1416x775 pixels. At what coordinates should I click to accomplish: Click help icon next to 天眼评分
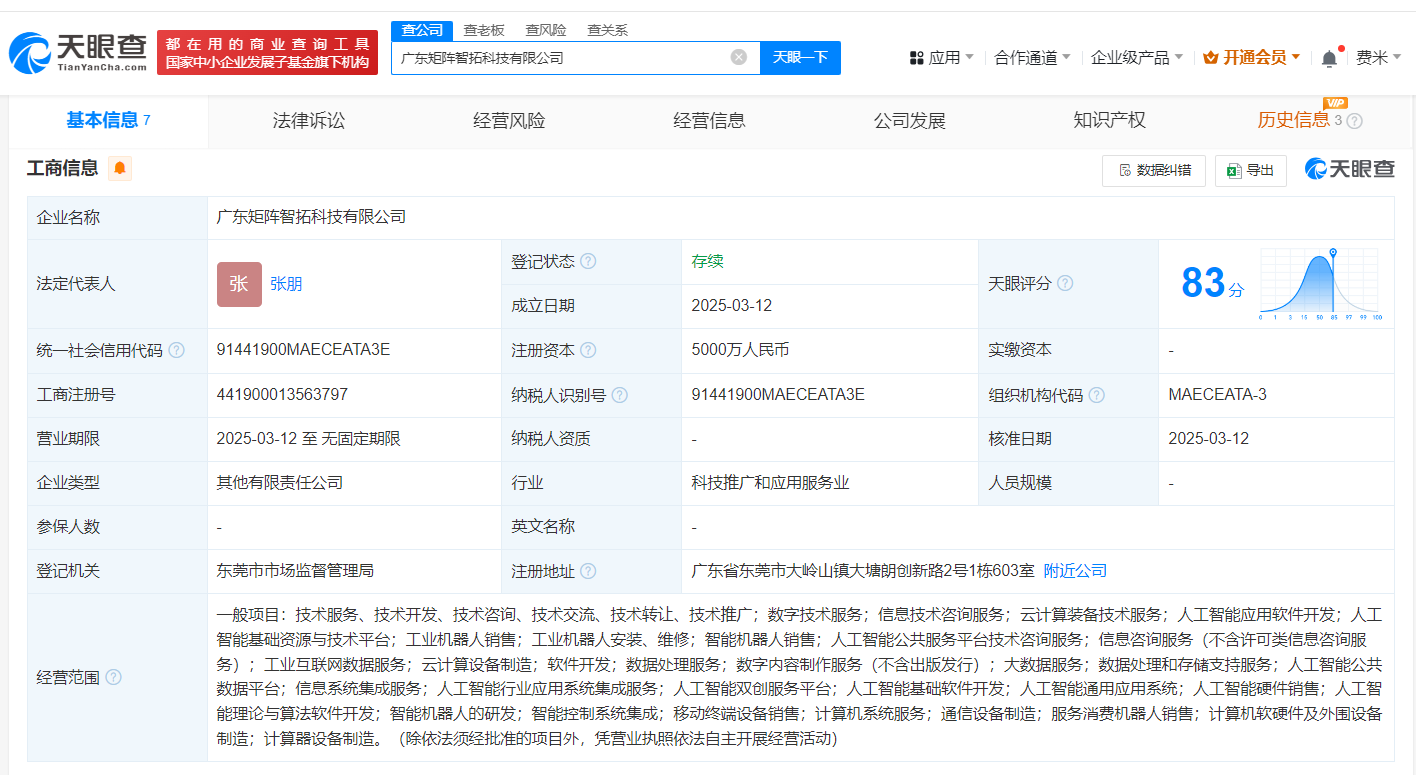click(x=1065, y=284)
